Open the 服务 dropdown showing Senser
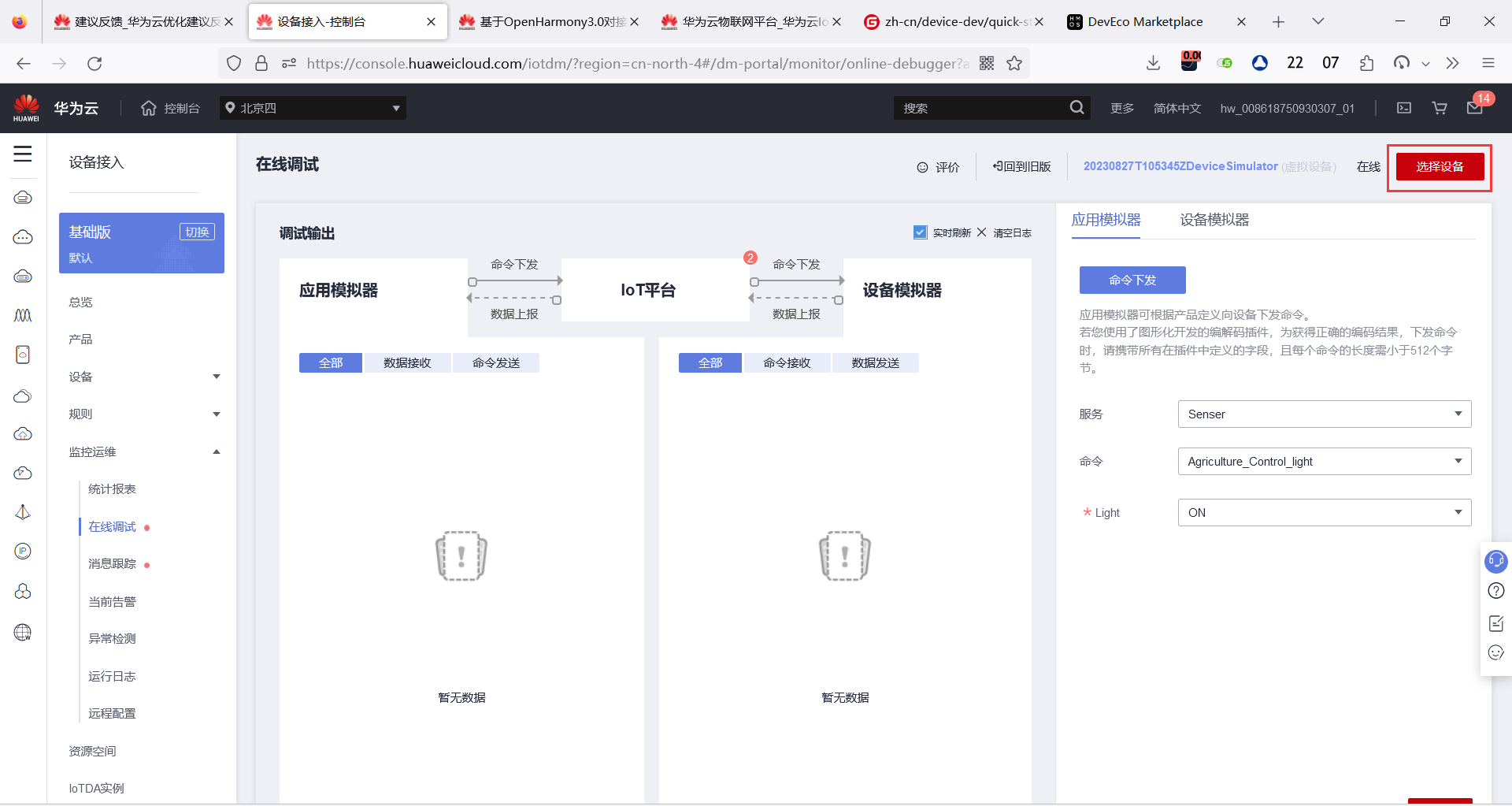This screenshot has width=1512, height=806. 1324,414
